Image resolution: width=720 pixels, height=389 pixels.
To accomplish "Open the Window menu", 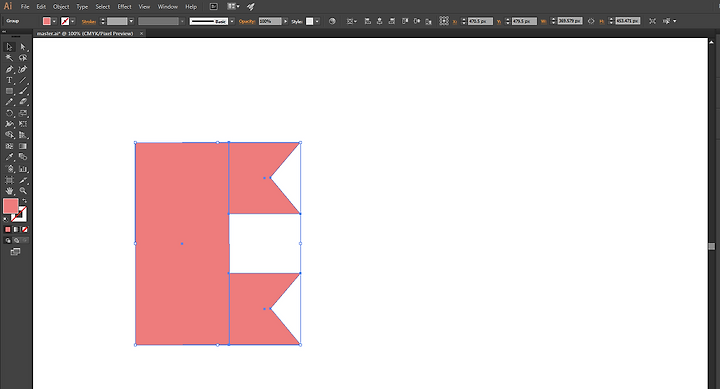I will coord(168,6).
